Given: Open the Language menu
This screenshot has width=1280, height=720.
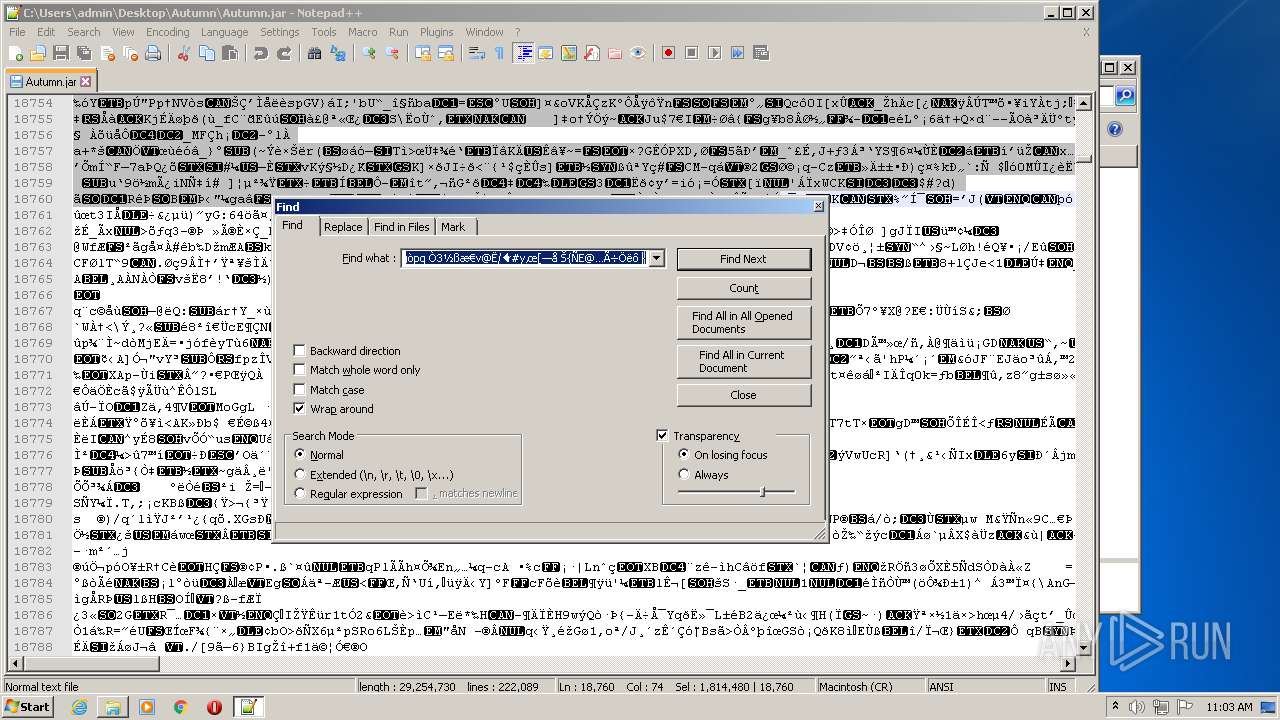Looking at the screenshot, I should 224,32.
